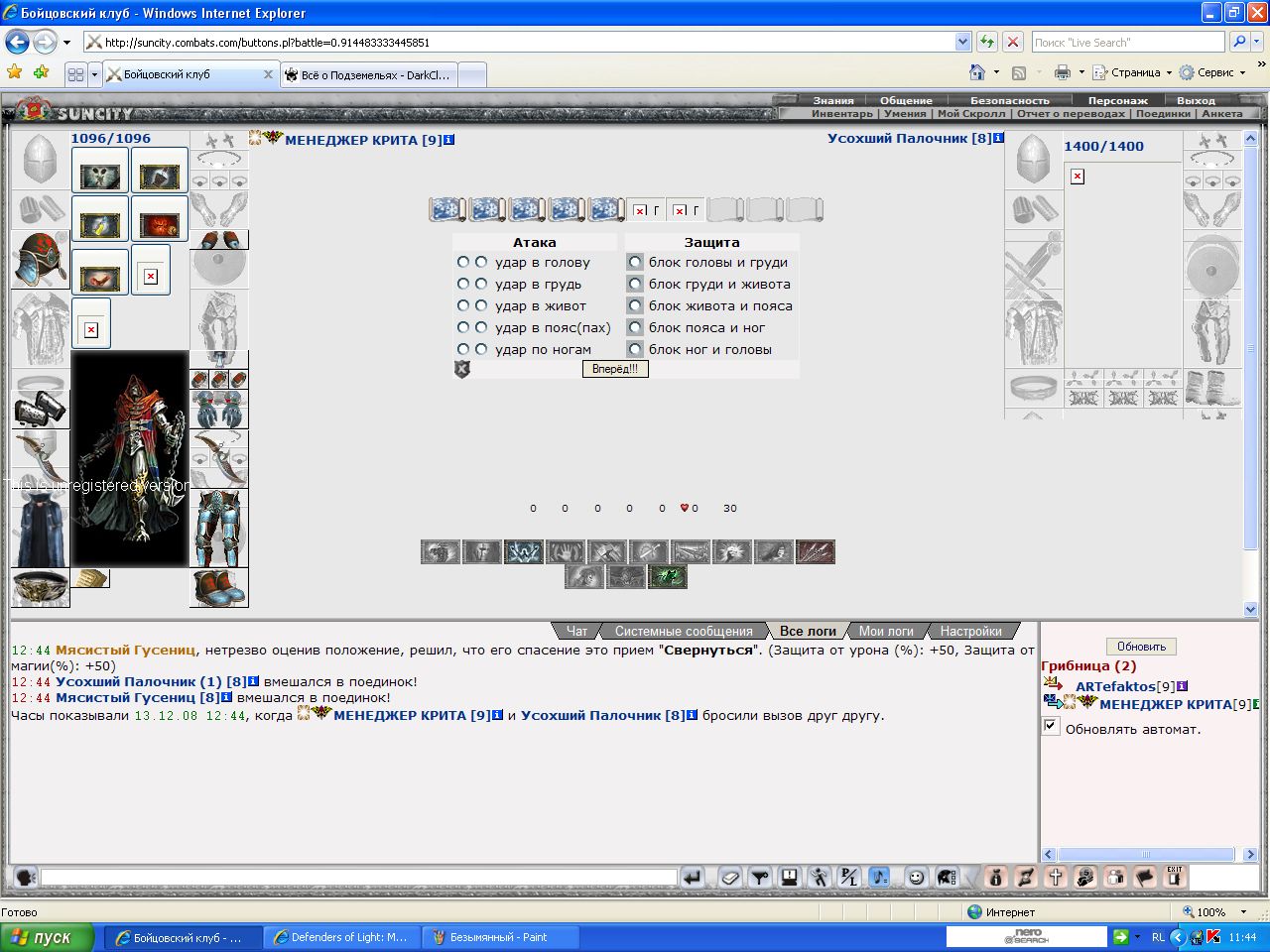Send the chat message with arrow icon
Image resolution: width=1270 pixels, height=952 pixels.
coord(692,878)
